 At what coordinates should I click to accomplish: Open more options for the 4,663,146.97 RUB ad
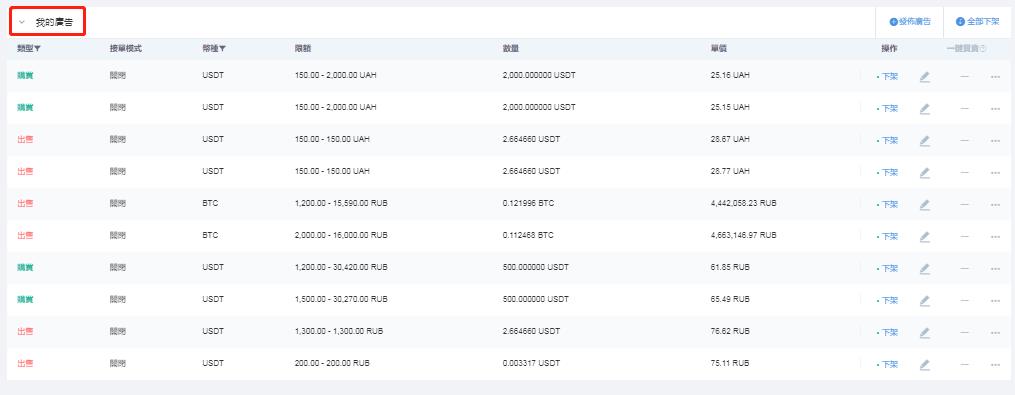(995, 237)
